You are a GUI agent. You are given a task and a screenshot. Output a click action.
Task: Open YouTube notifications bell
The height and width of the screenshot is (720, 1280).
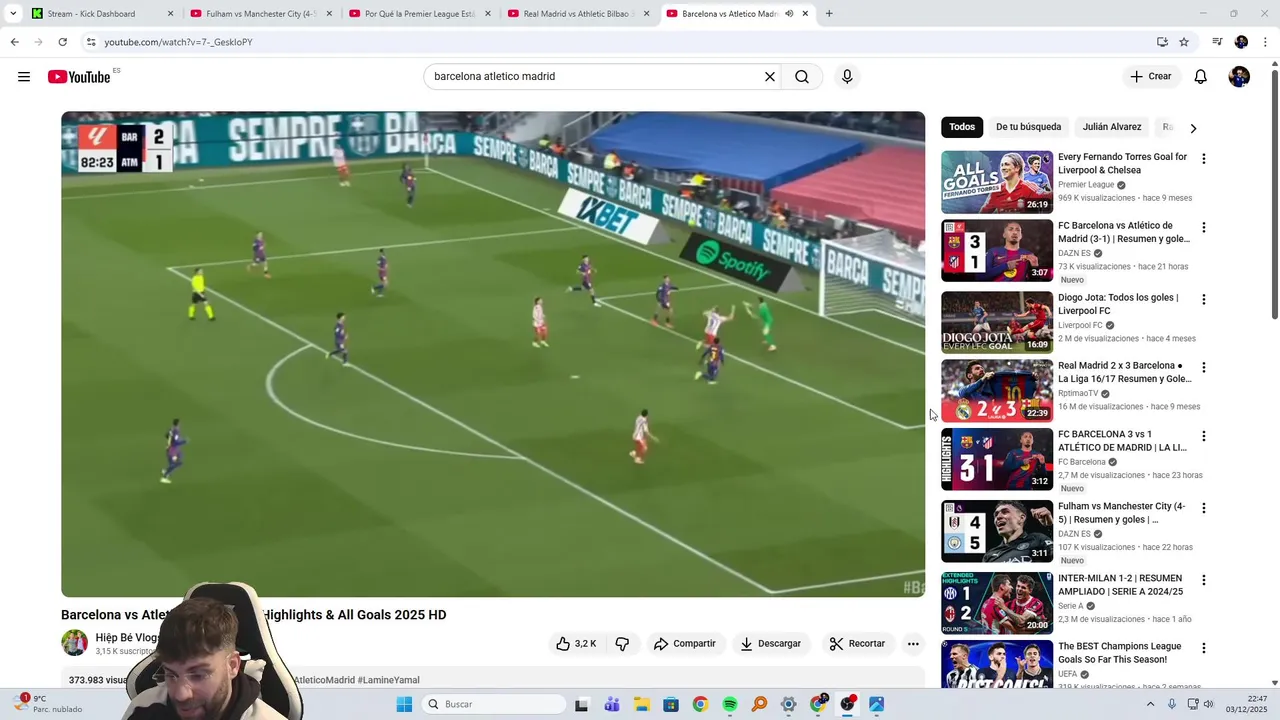[1201, 77]
